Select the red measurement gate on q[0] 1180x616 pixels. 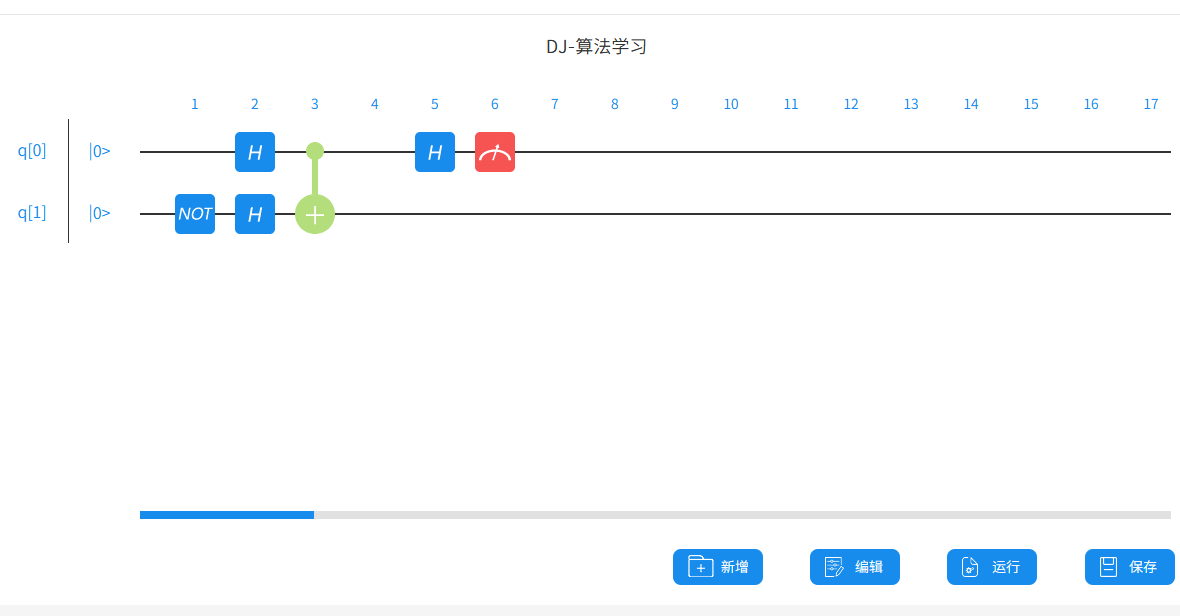click(495, 152)
